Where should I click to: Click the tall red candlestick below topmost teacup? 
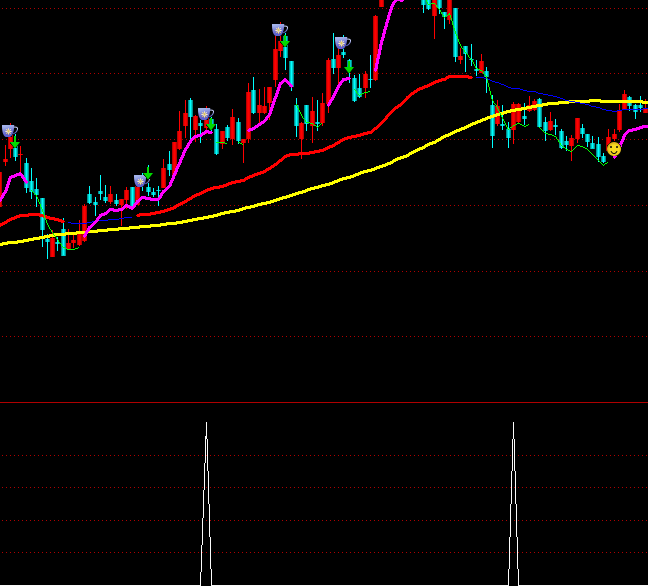point(276,62)
